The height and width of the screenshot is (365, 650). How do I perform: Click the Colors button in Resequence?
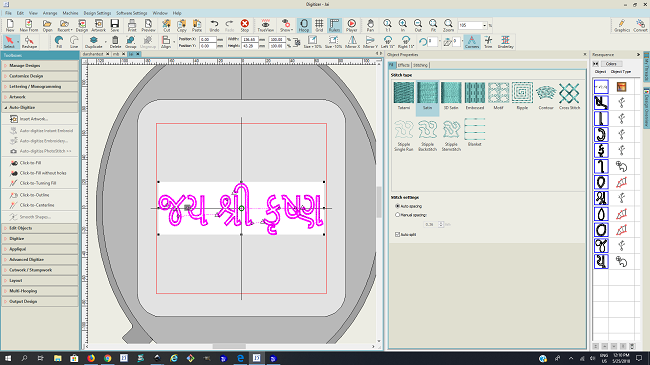pyautogui.click(x=611, y=64)
